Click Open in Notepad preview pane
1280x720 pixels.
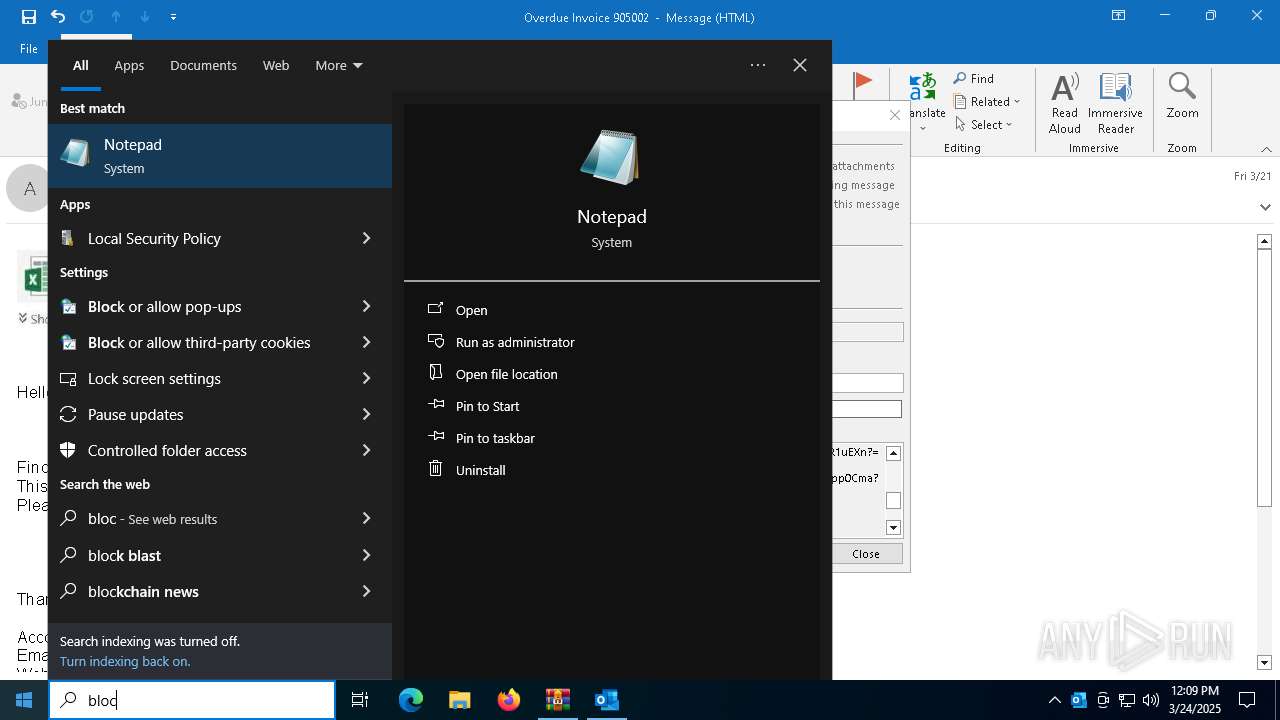pyautogui.click(x=471, y=310)
